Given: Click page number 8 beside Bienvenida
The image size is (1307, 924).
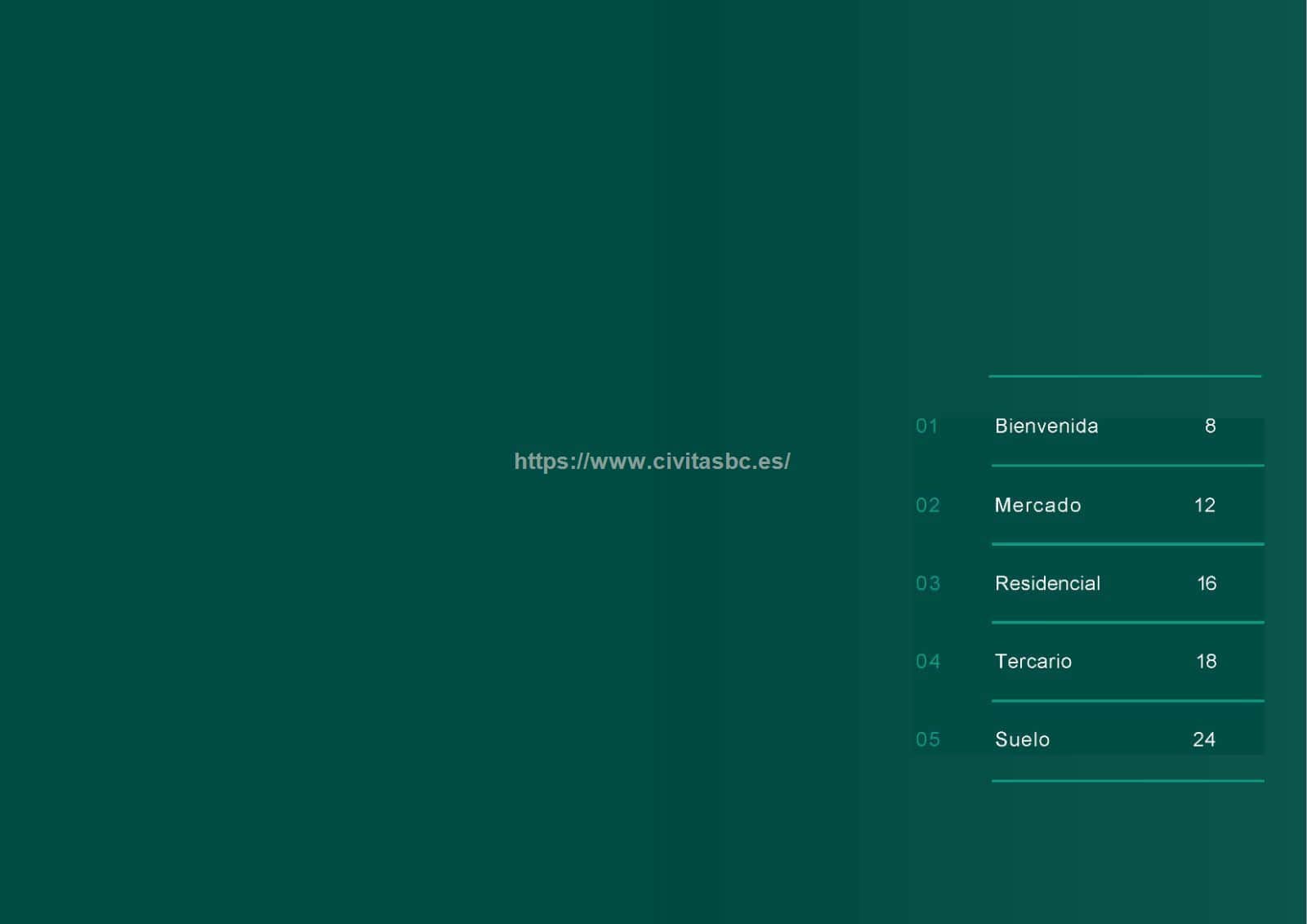Looking at the screenshot, I should point(1210,426).
